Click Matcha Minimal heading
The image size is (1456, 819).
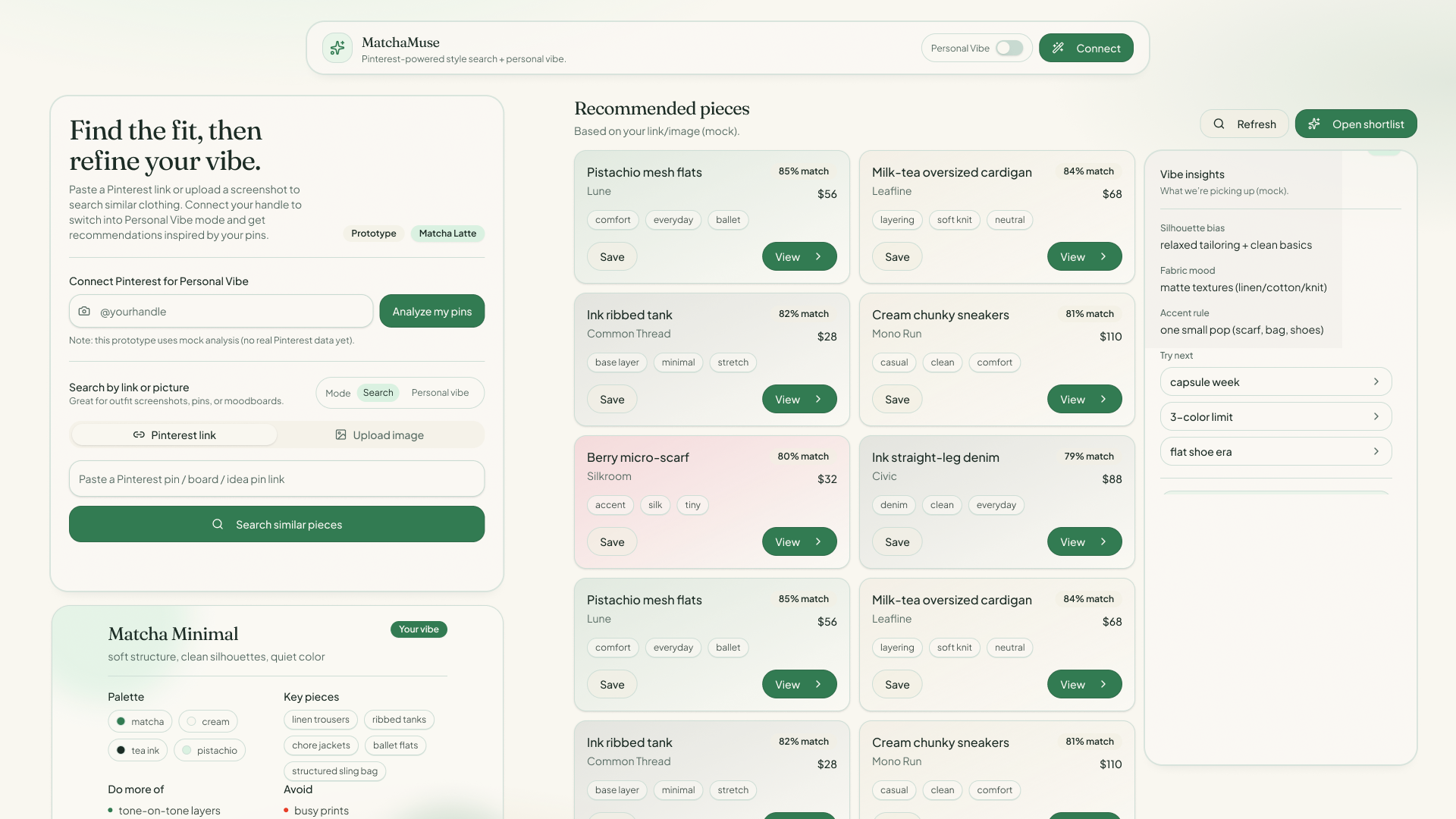(173, 634)
